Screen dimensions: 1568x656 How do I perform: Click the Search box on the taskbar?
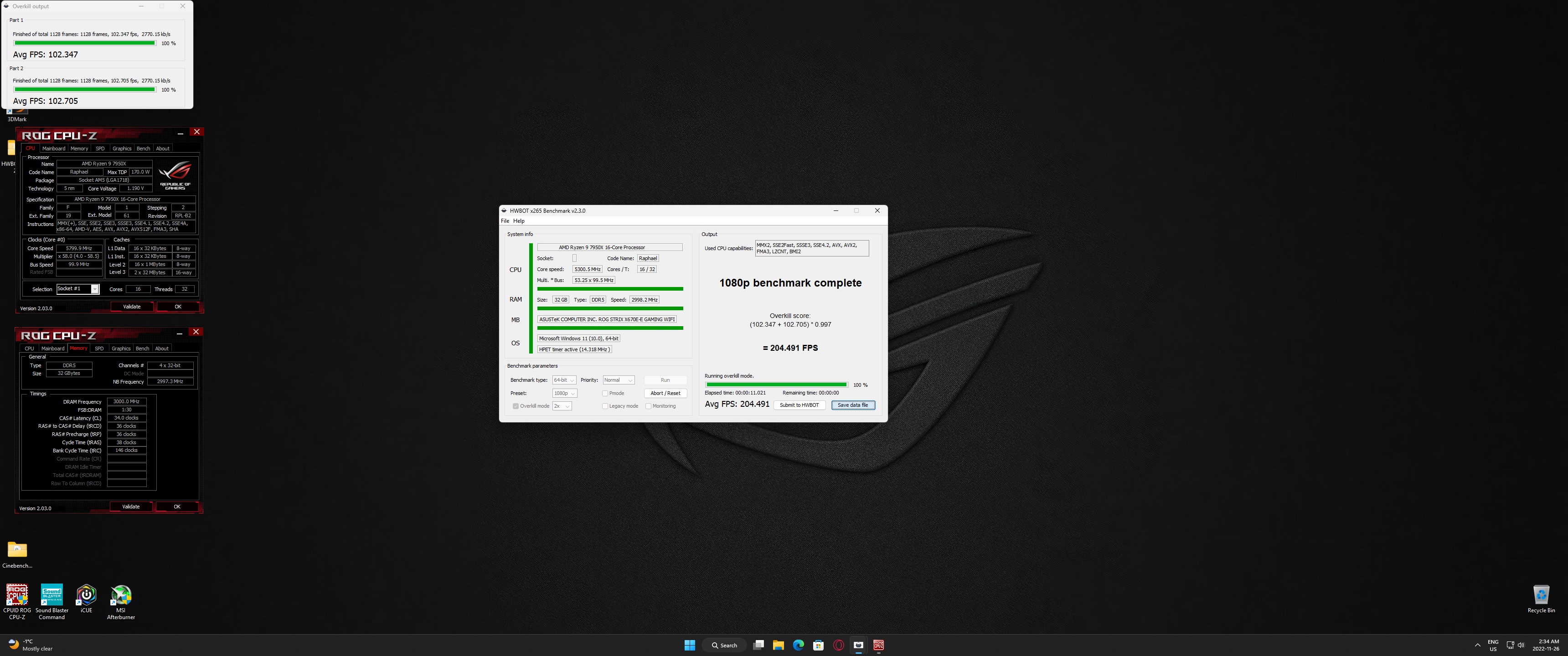(724, 645)
